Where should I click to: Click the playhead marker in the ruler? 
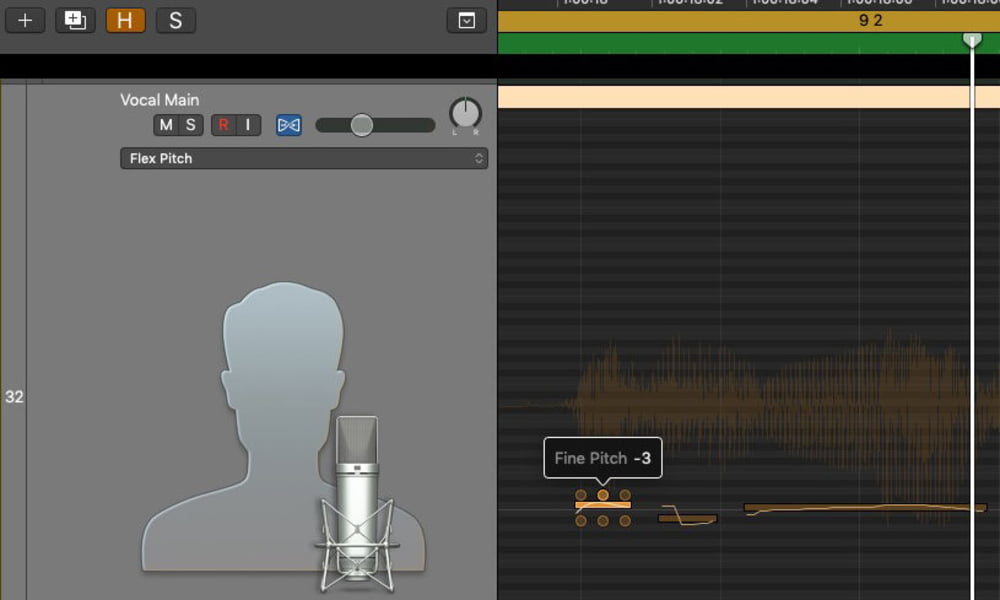click(971, 39)
